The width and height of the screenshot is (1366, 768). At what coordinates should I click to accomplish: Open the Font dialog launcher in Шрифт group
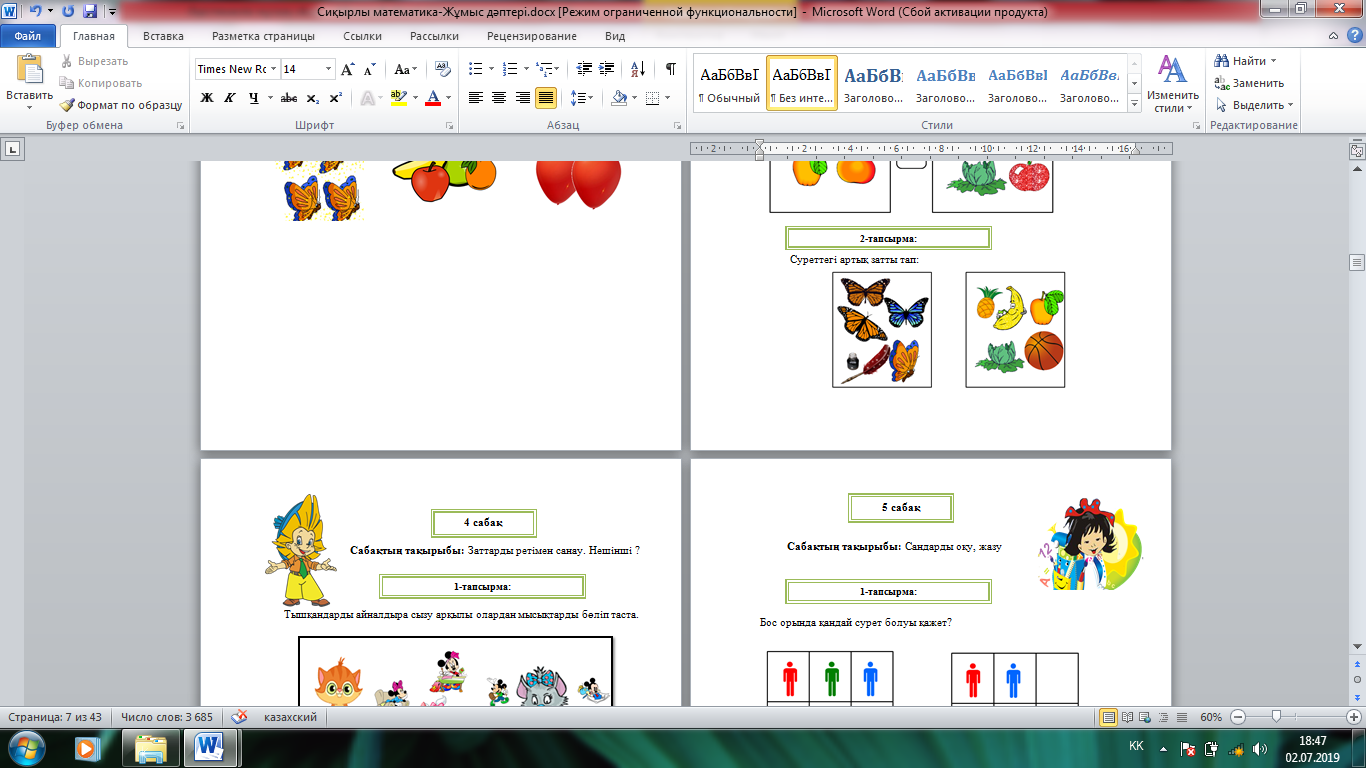tap(448, 126)
